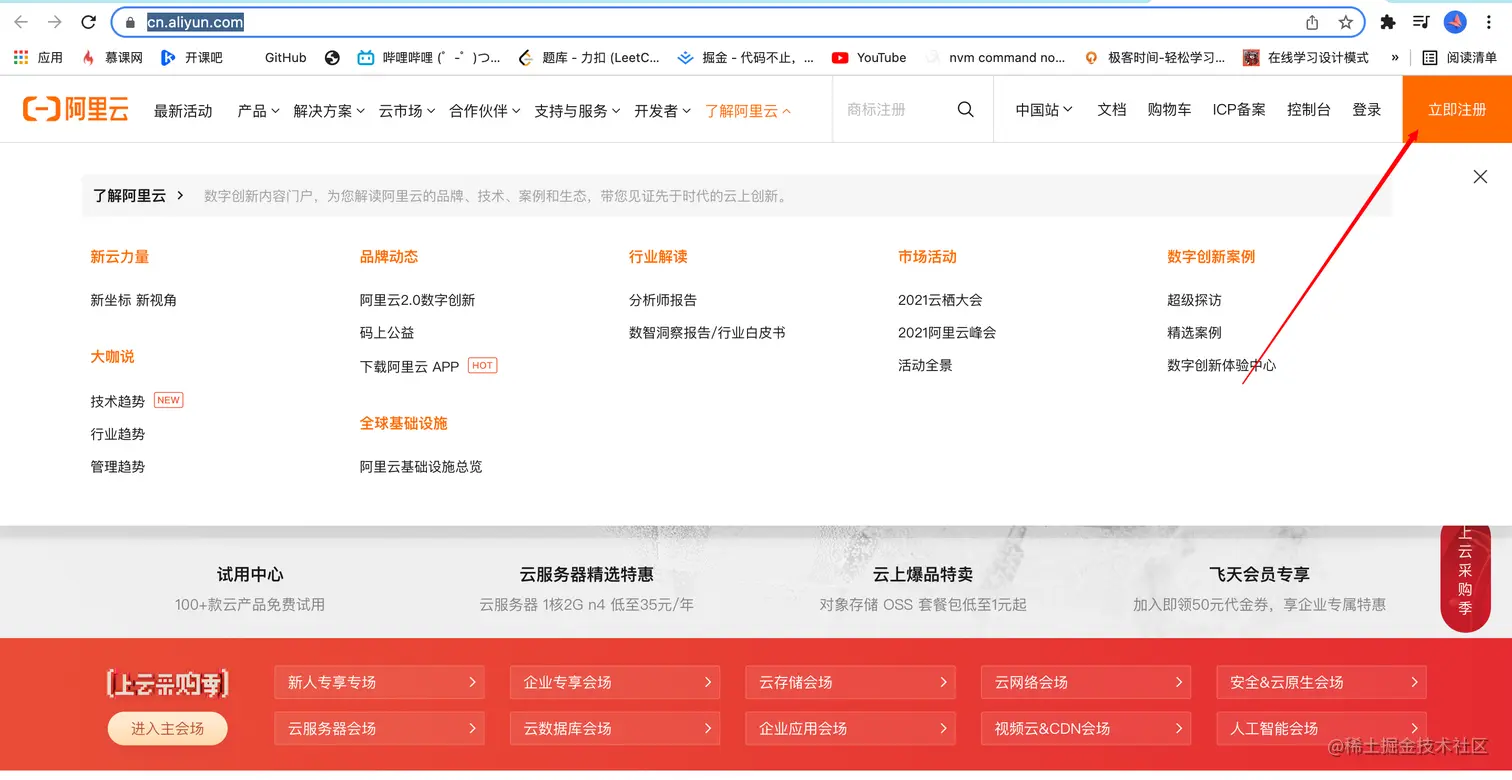This screenshot has width=1512, height=780.
Task: Click the browser forward arrow
Action: (55, 22)
